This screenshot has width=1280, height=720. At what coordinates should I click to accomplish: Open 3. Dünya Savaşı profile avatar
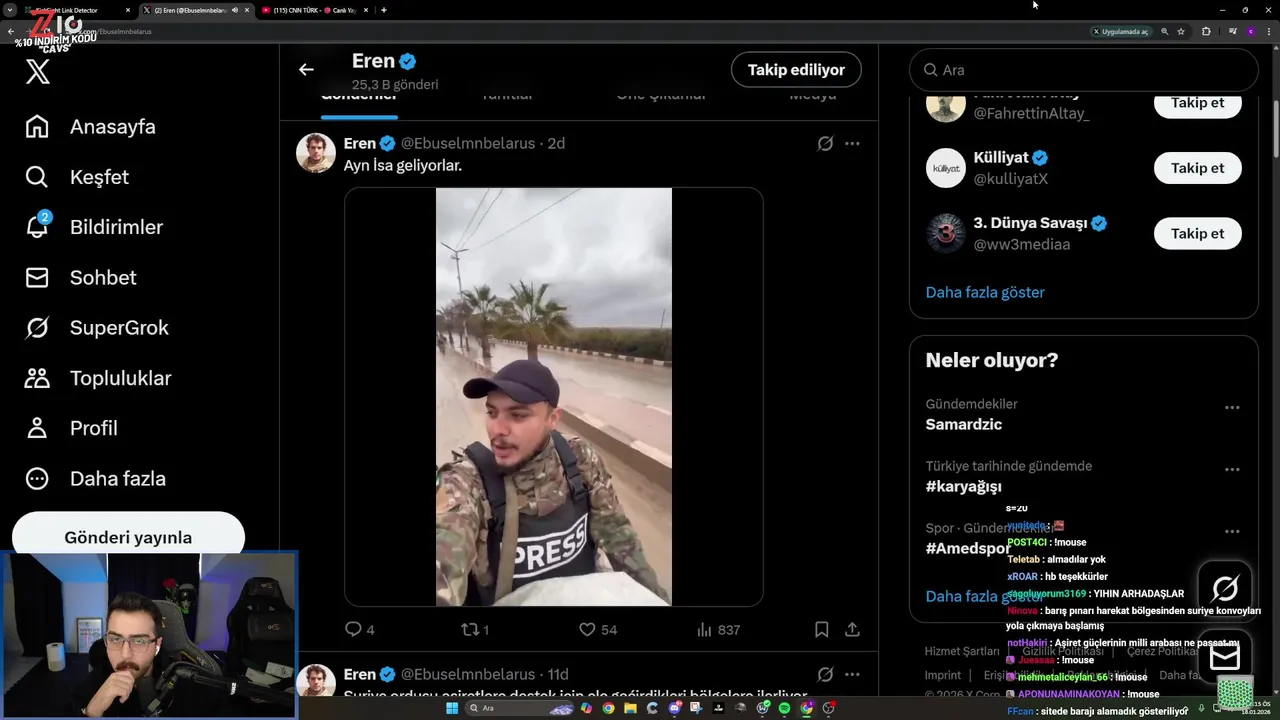click(x=945, y=233)
